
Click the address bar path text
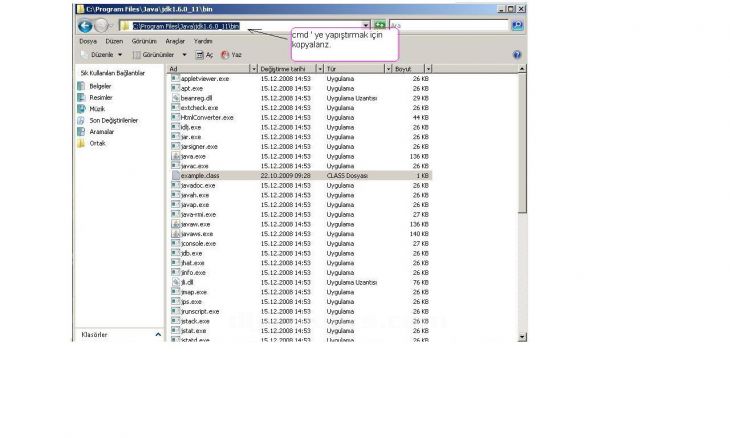tap(186, 26)
